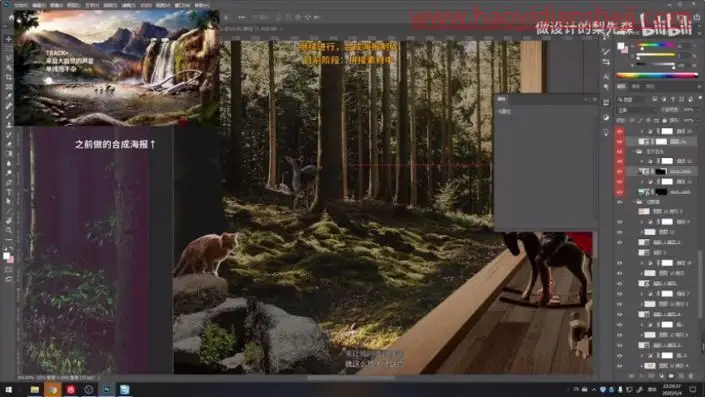
Task: Select the Crop tool
Action: coord(9,77)
